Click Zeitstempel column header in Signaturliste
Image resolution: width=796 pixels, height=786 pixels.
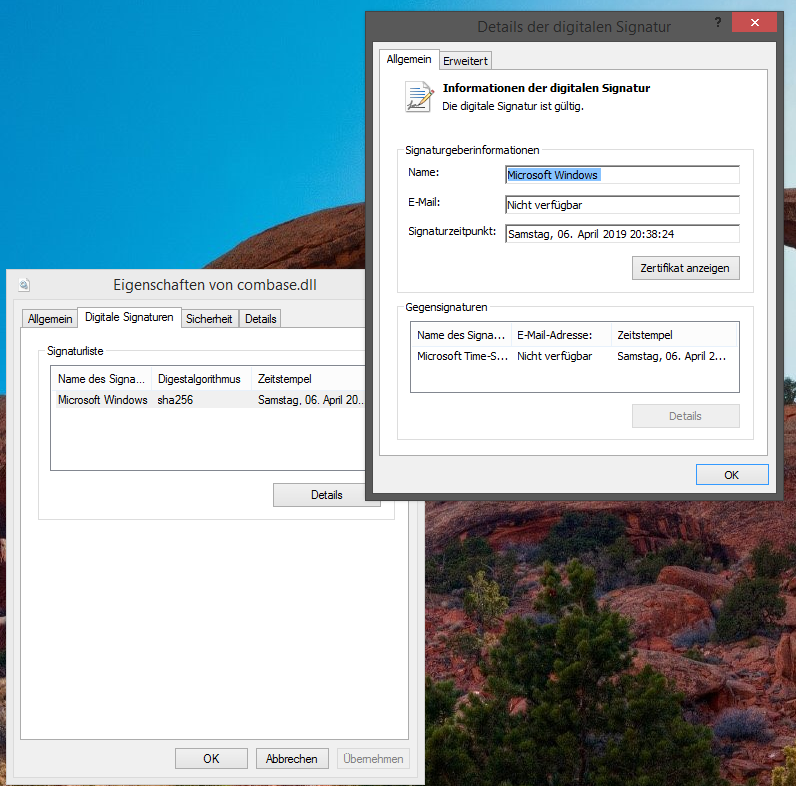point(308,379)
